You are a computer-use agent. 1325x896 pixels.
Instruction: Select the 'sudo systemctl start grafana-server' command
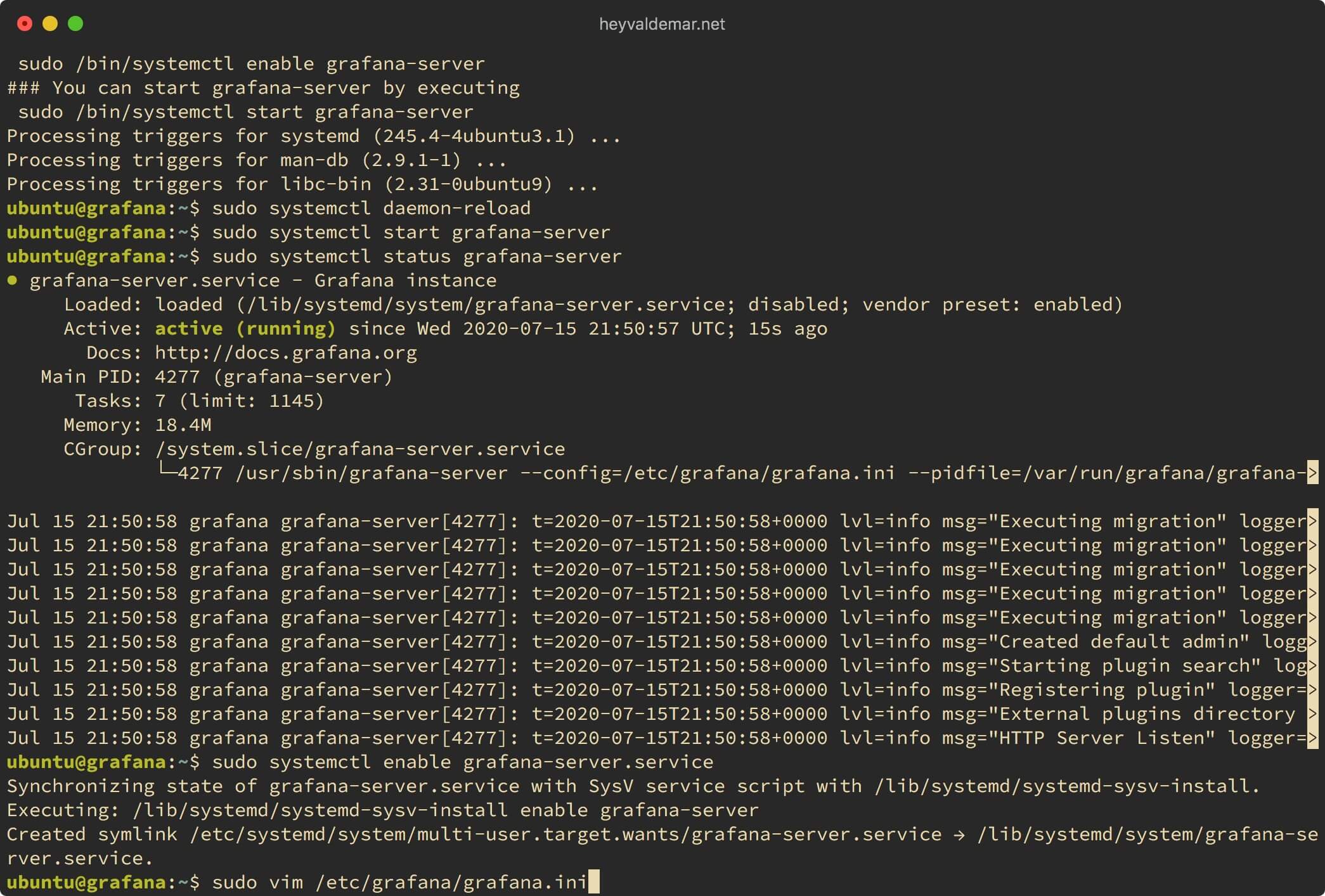tap(411, 232)
